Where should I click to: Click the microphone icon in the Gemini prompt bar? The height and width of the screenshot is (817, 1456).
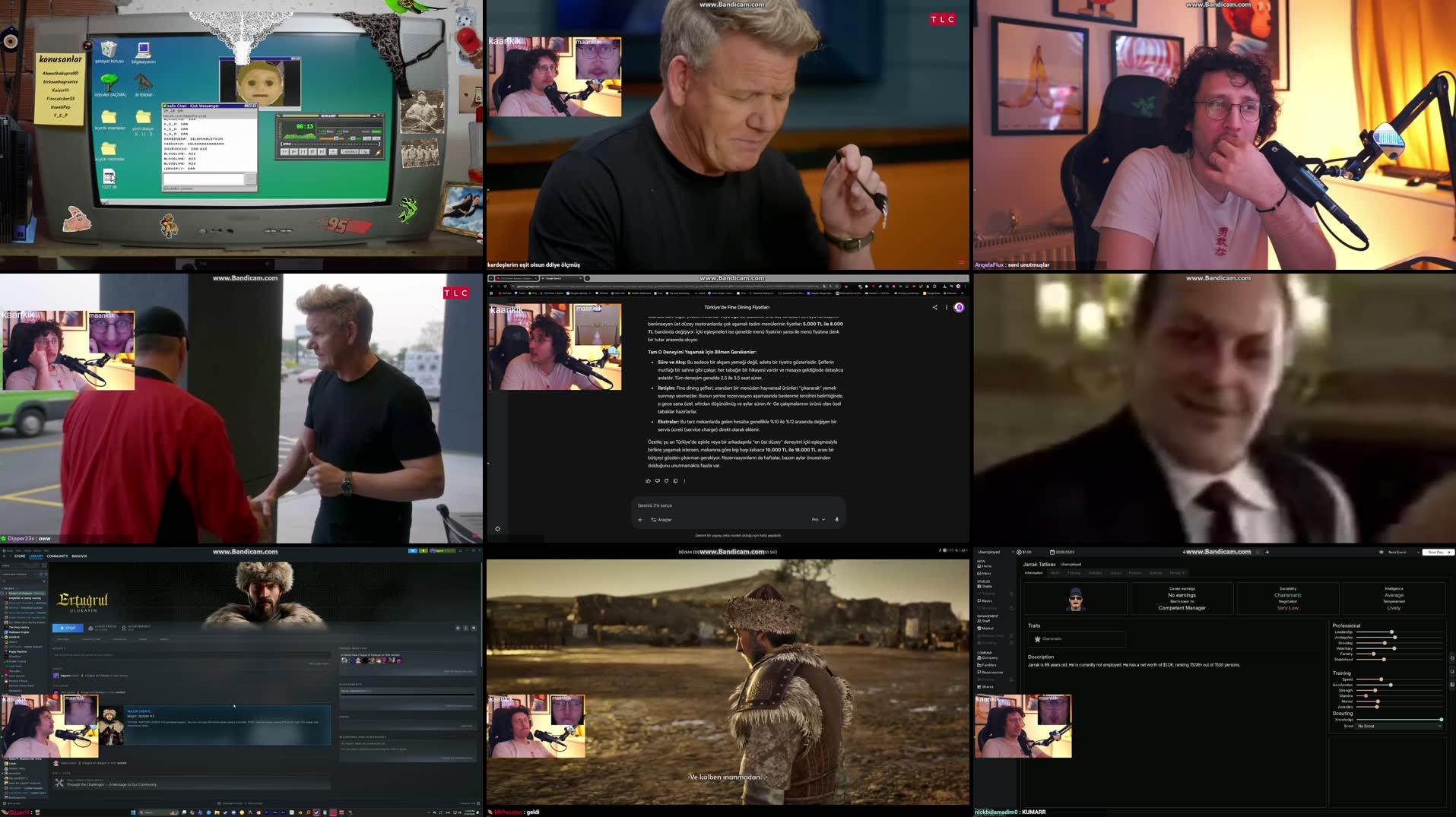[837, 519]
